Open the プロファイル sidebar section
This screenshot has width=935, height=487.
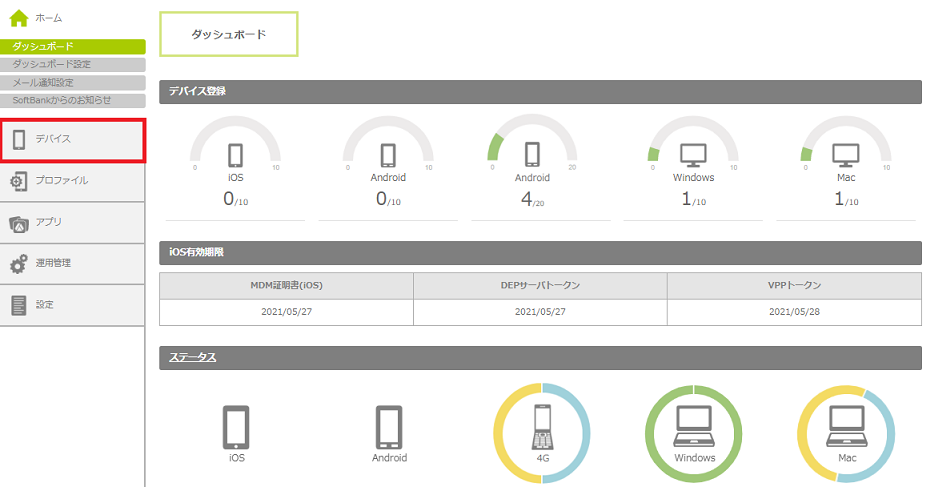point(72,181)
